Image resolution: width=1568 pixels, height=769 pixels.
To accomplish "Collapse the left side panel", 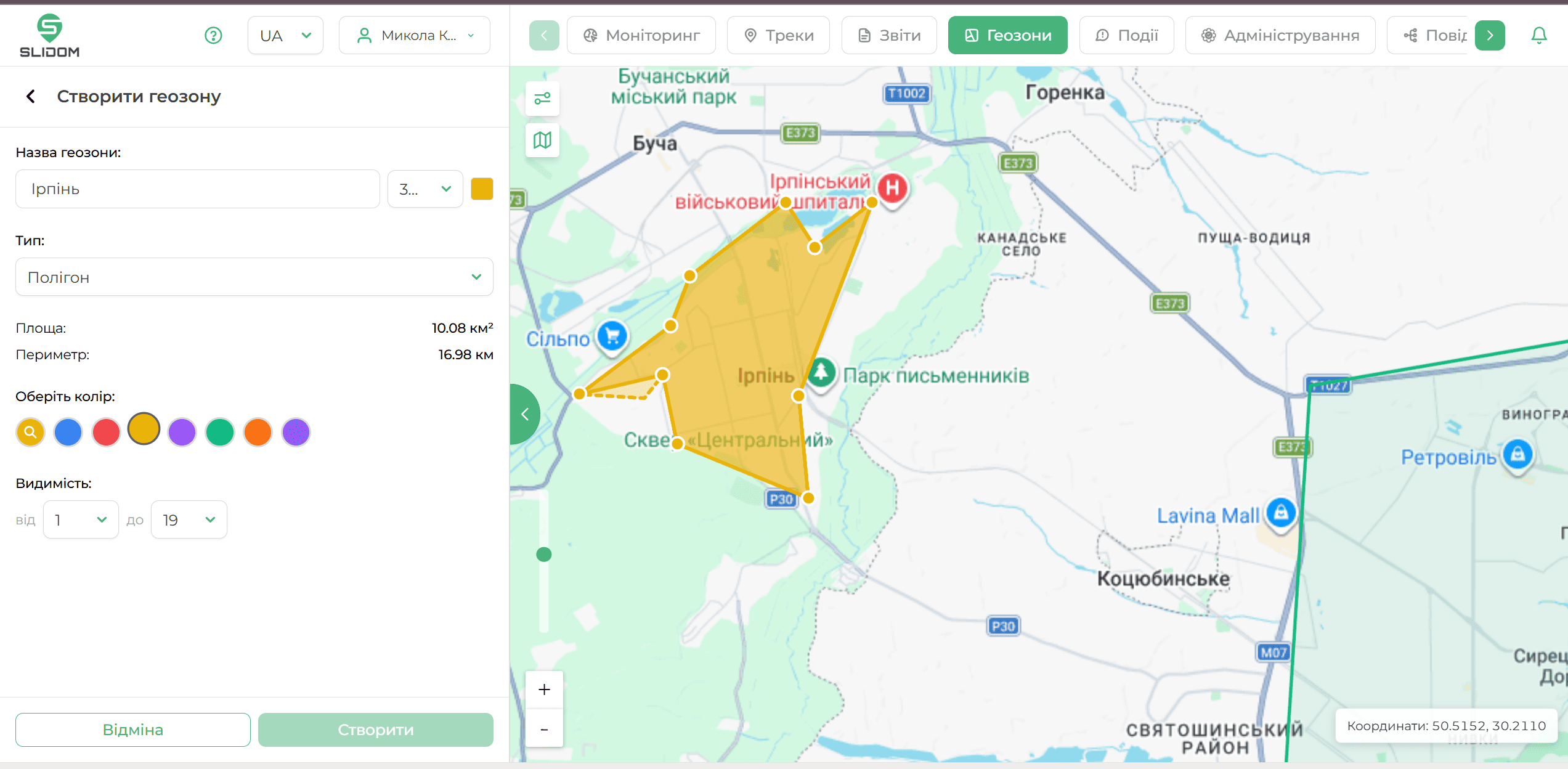I will point(525,414).
